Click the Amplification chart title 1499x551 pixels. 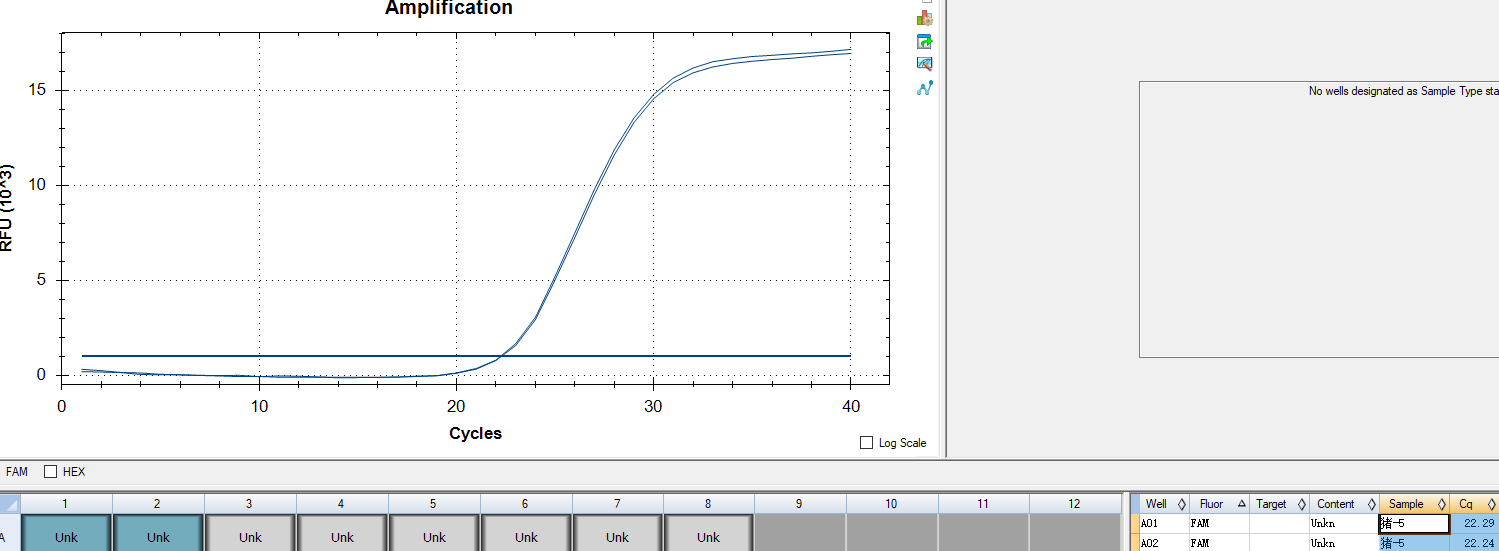[x=449, y=8]
